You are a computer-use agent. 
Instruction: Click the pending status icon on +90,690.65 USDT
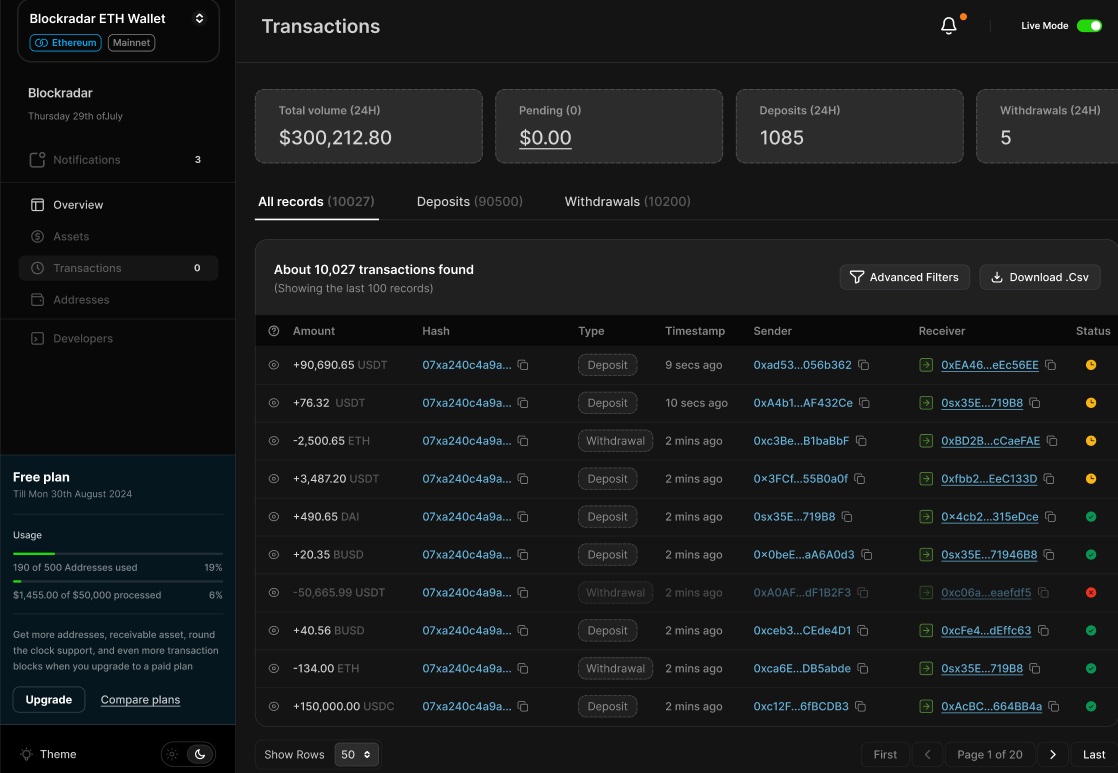pos(1091,365)
